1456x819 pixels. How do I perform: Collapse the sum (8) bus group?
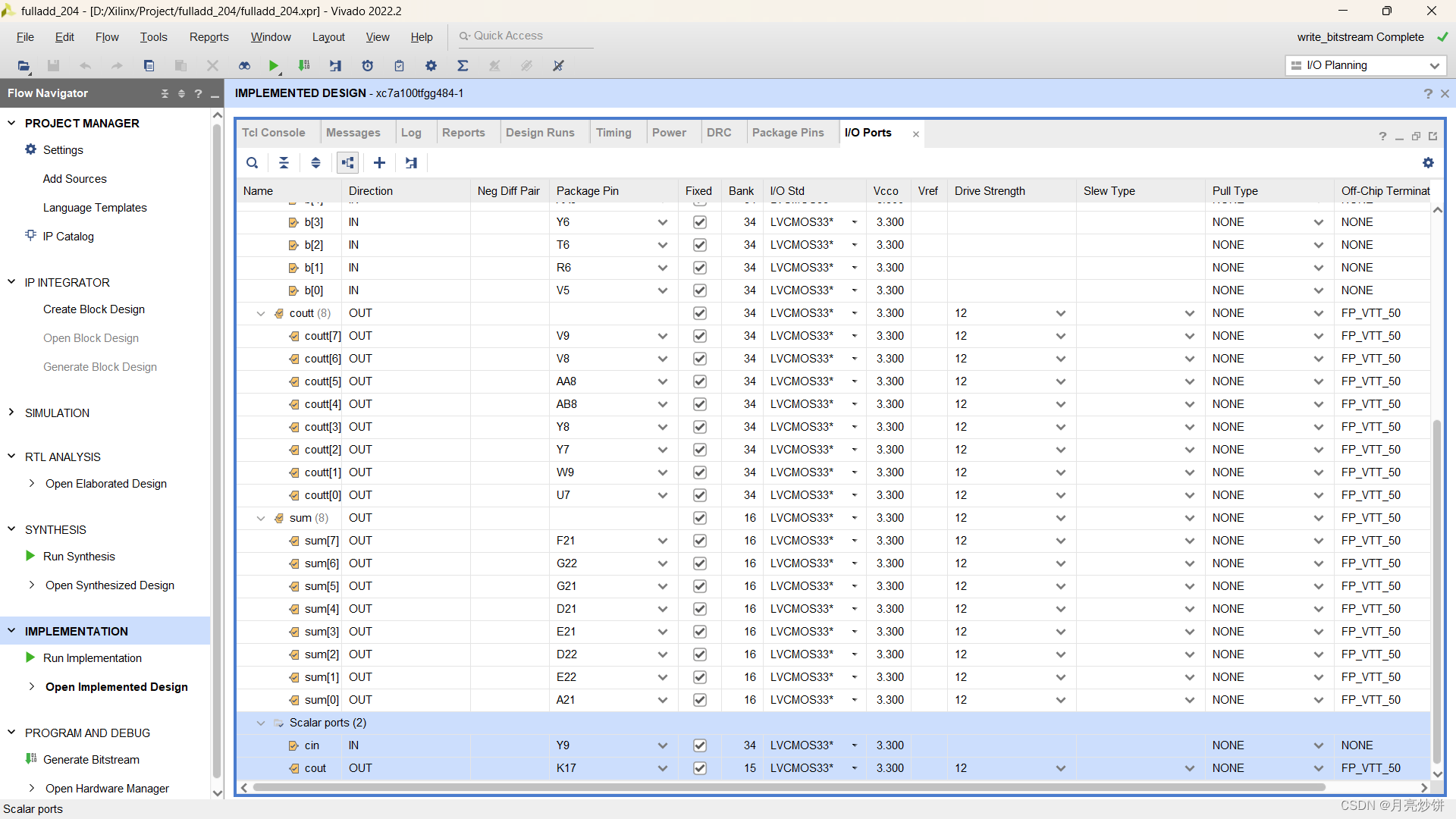pyautogui.click(x=260, y=518)
